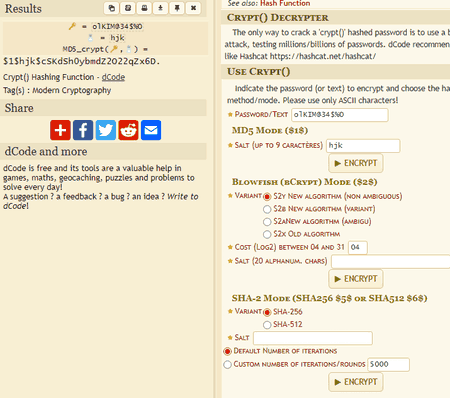Select the SHA-256 variant
The width and height of the screenshot is (450, 398).
(267, 312)
